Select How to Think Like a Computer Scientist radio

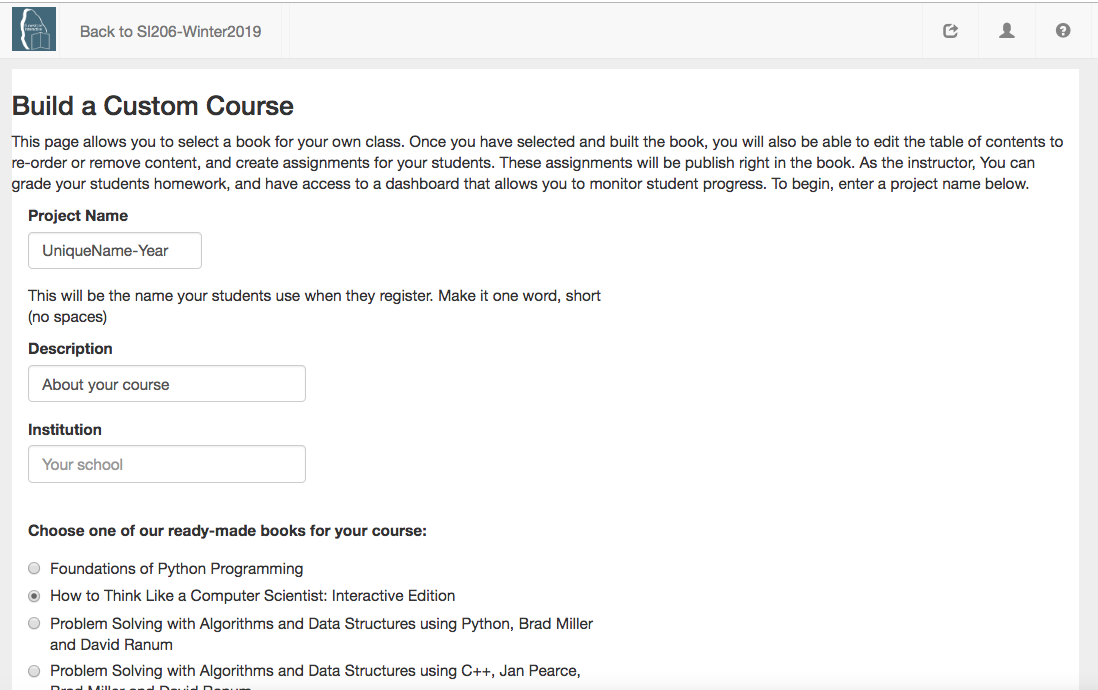pyautogui.click(x=34, y=596)
